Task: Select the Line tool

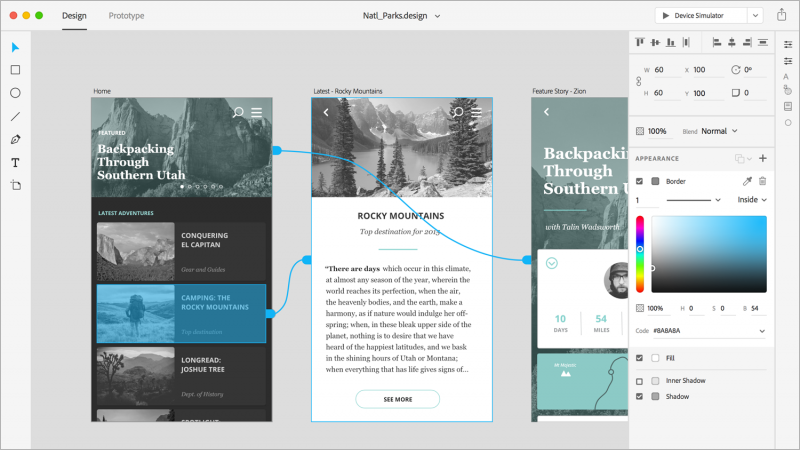Action: pyautogui.click(x=15, y=116)
